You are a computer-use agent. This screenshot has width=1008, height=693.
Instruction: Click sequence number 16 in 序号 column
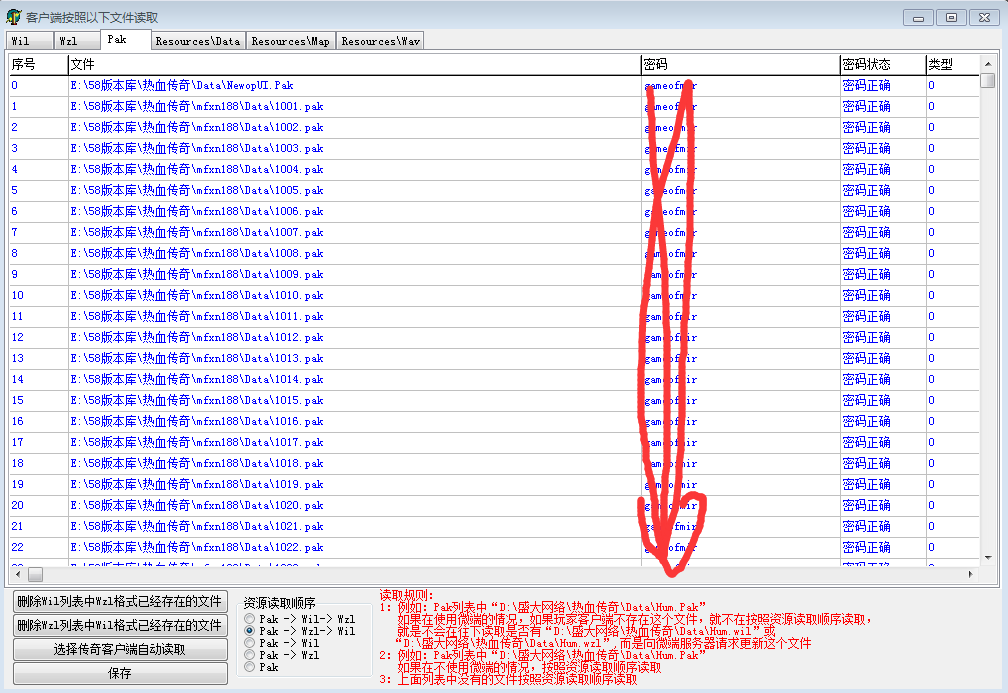pyautogui.click(x=17, y=421)
